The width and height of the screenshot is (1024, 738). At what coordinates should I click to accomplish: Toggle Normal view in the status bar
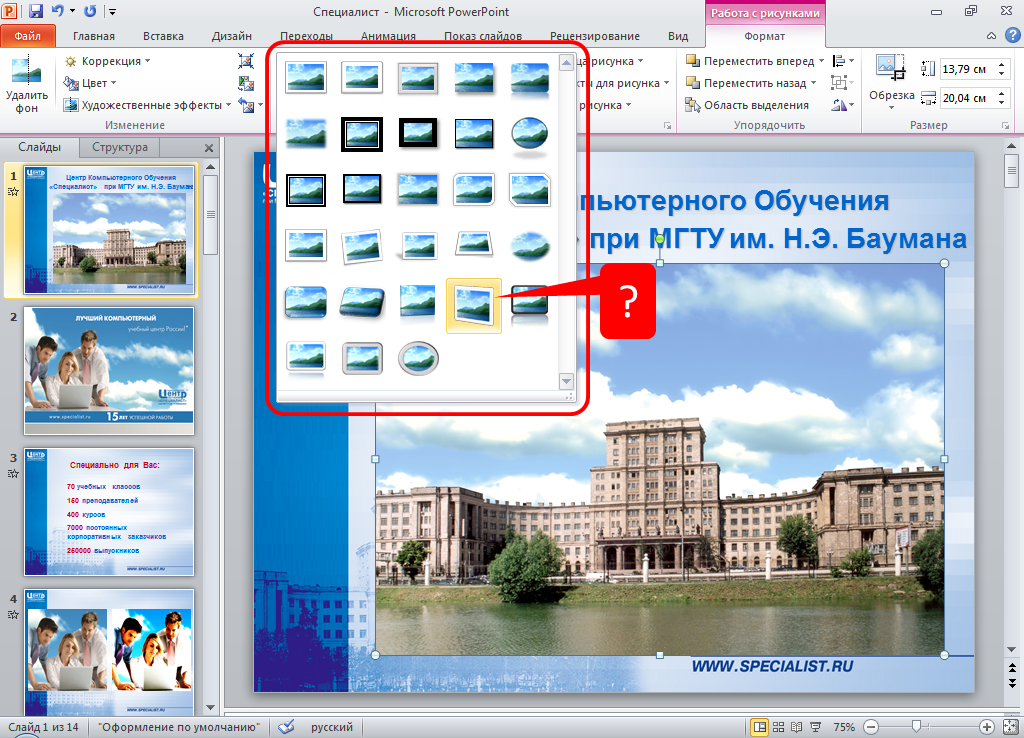pyautogui.click(x=759, y=727)
